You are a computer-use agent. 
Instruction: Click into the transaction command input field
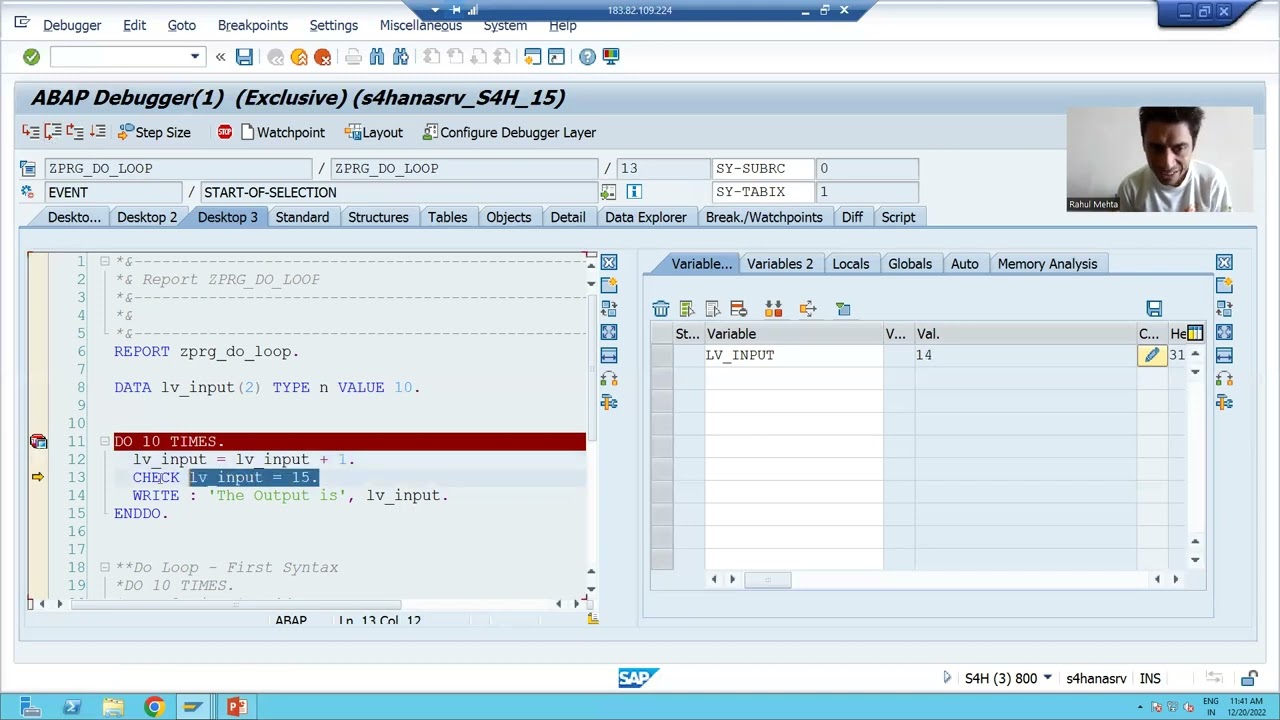click(x=119, y=57)
